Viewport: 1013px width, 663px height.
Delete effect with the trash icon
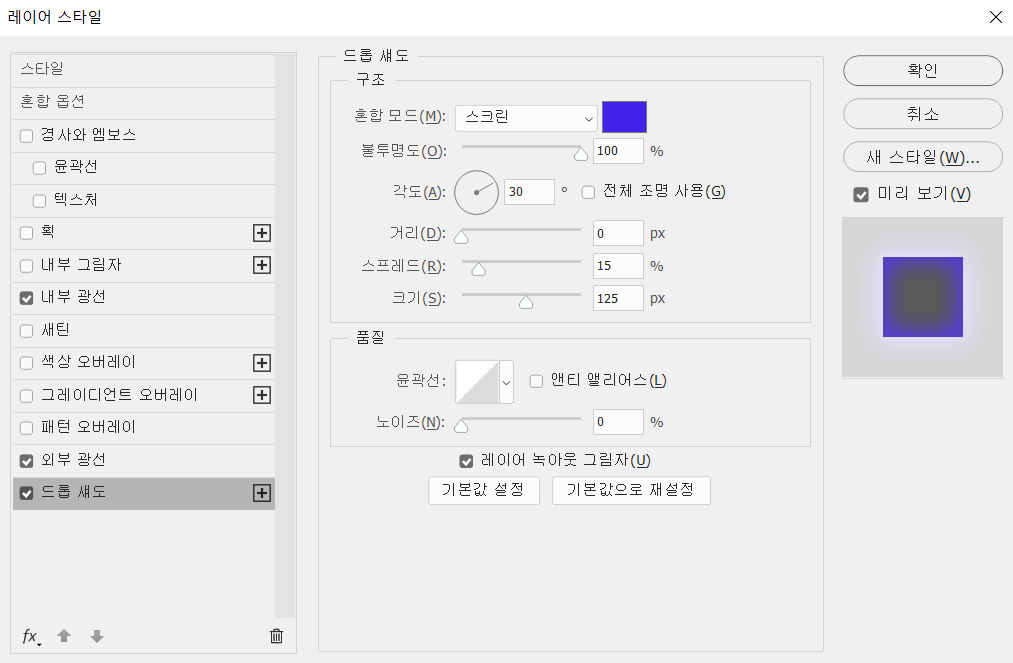(277, 636)
